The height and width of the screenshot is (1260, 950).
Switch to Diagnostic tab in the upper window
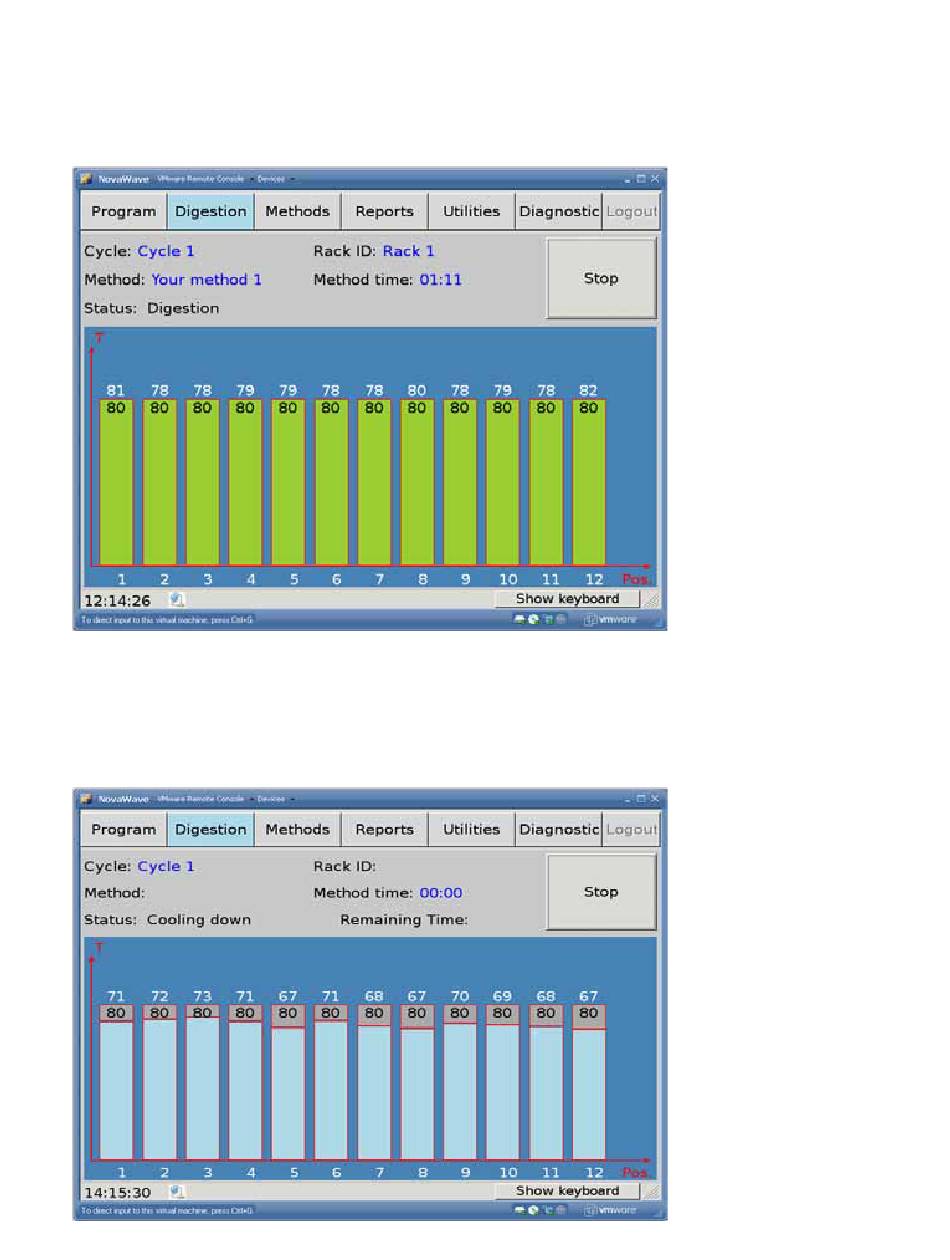(558, 212)
